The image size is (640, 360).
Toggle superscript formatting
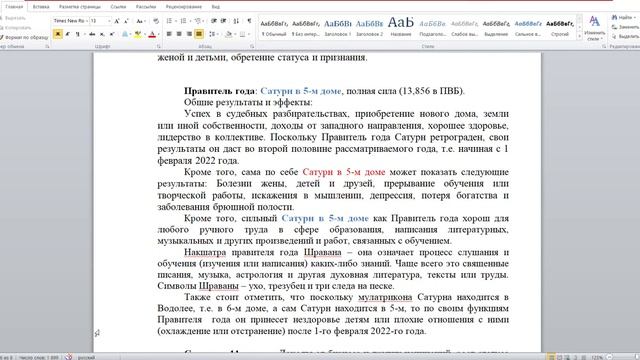pos(112,34)
